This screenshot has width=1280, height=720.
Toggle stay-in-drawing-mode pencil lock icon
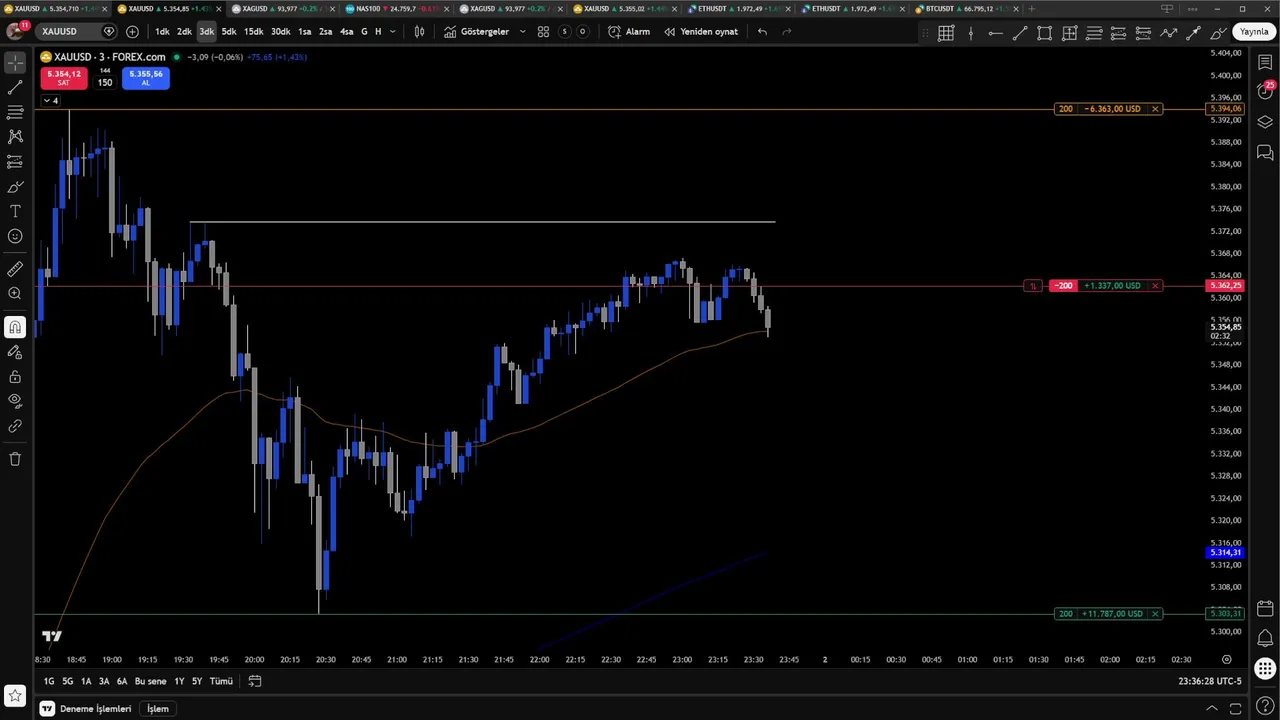tap(15, 352)
